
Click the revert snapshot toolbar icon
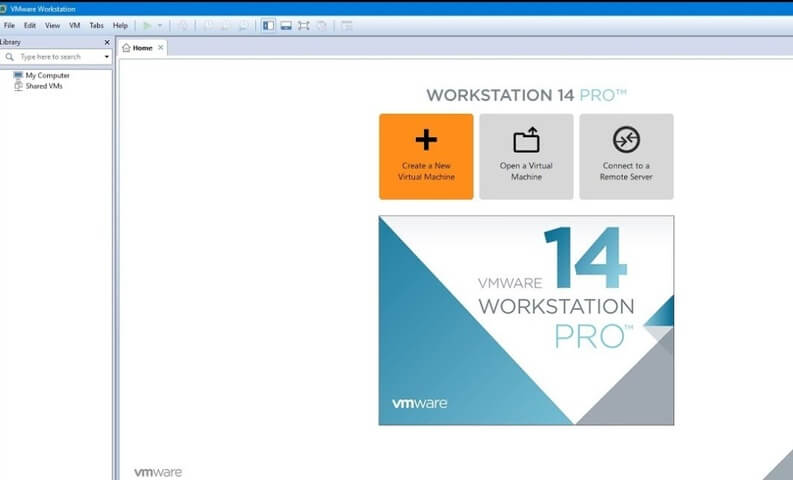coord(226,25)
